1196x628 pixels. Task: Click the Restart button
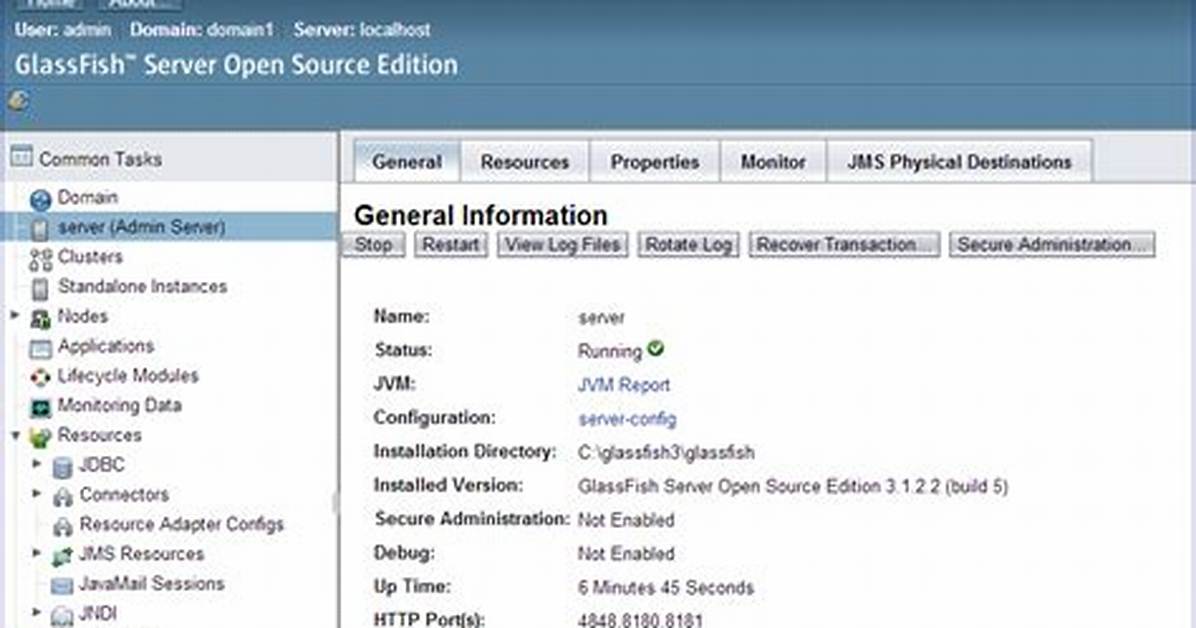[451, 245]
